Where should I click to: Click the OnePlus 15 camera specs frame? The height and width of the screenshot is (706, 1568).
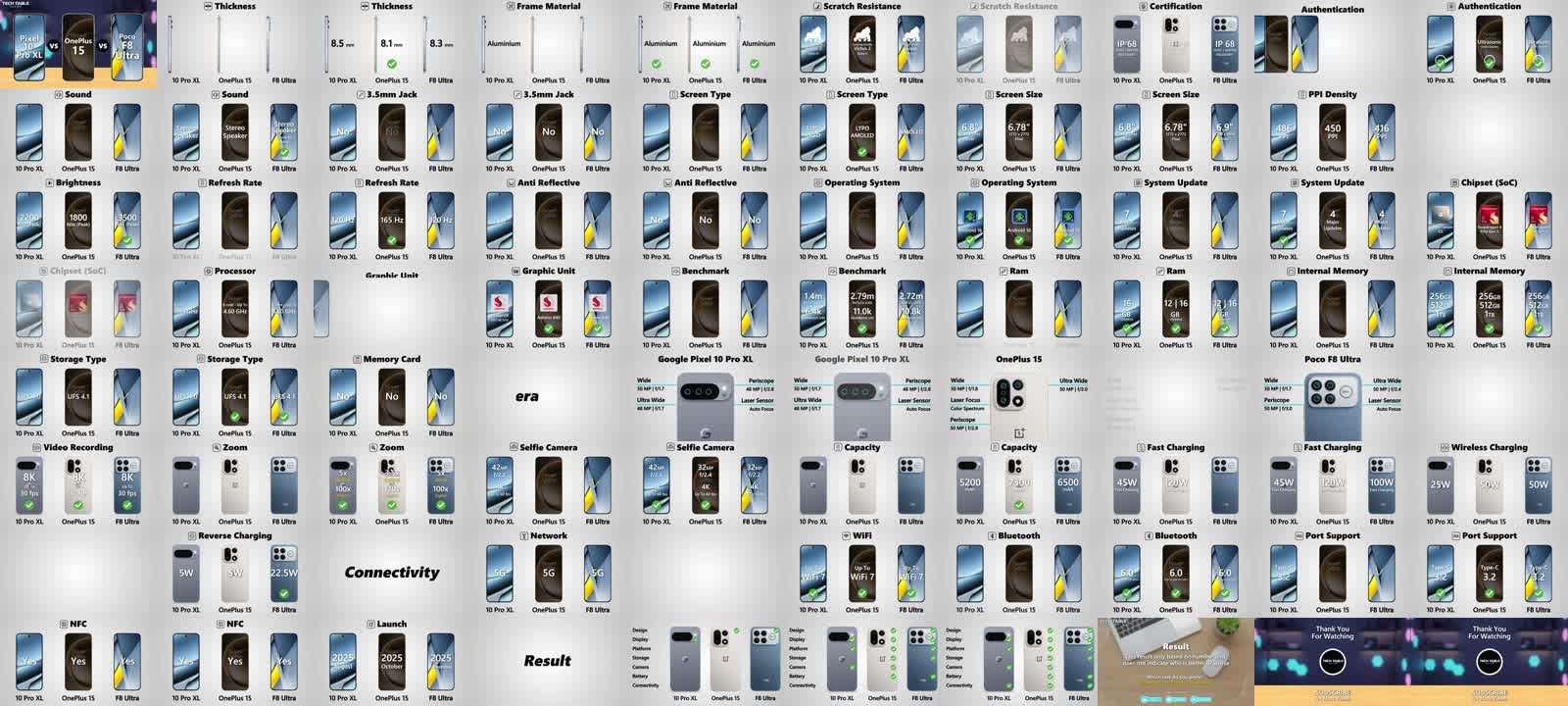click(1019, 397)
